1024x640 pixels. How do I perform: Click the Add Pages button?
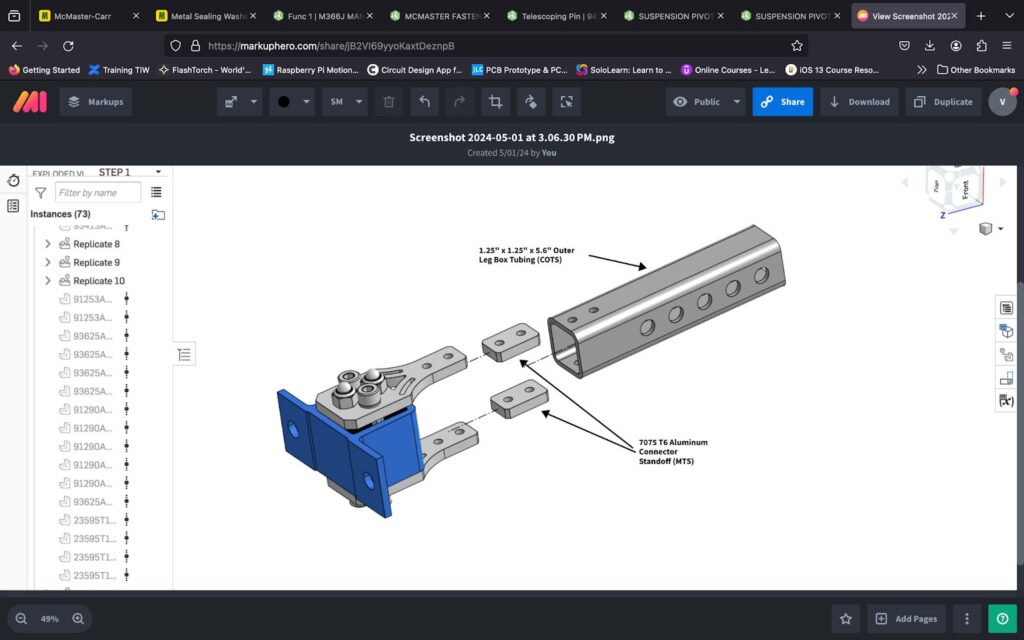click(x=906, y=618)
